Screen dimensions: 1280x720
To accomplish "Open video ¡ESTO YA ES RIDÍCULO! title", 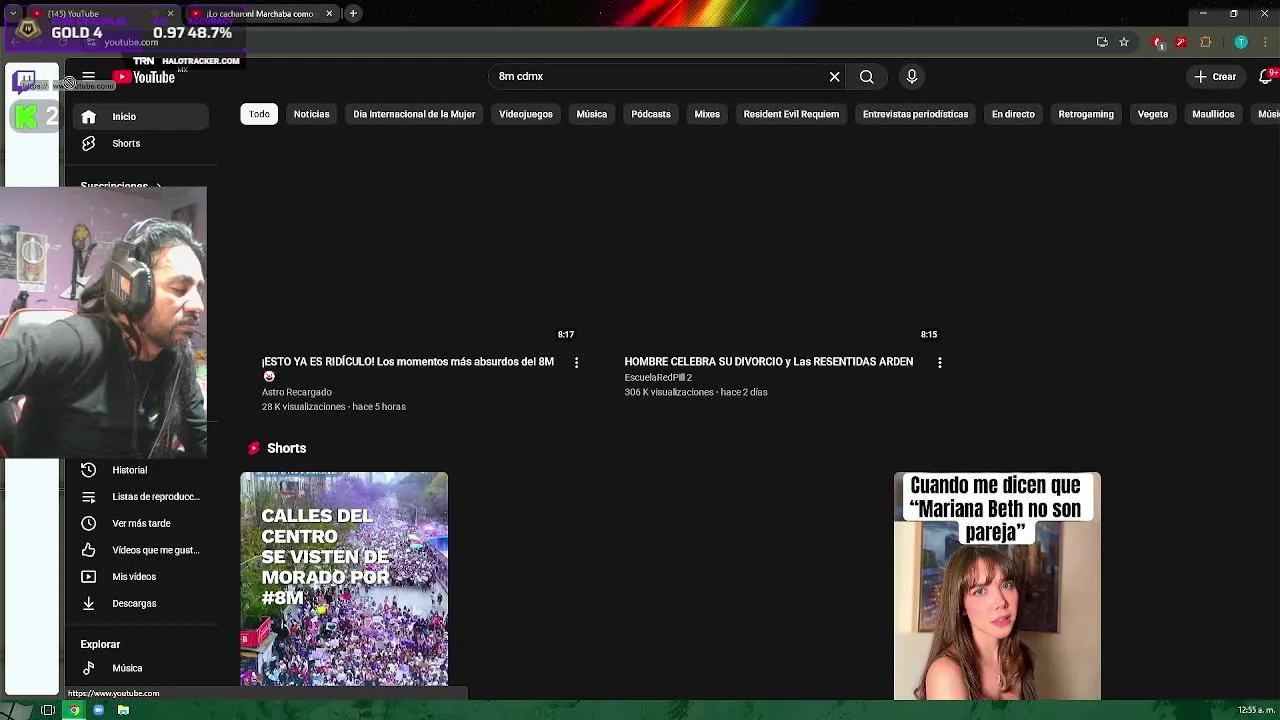I will 407,369.
